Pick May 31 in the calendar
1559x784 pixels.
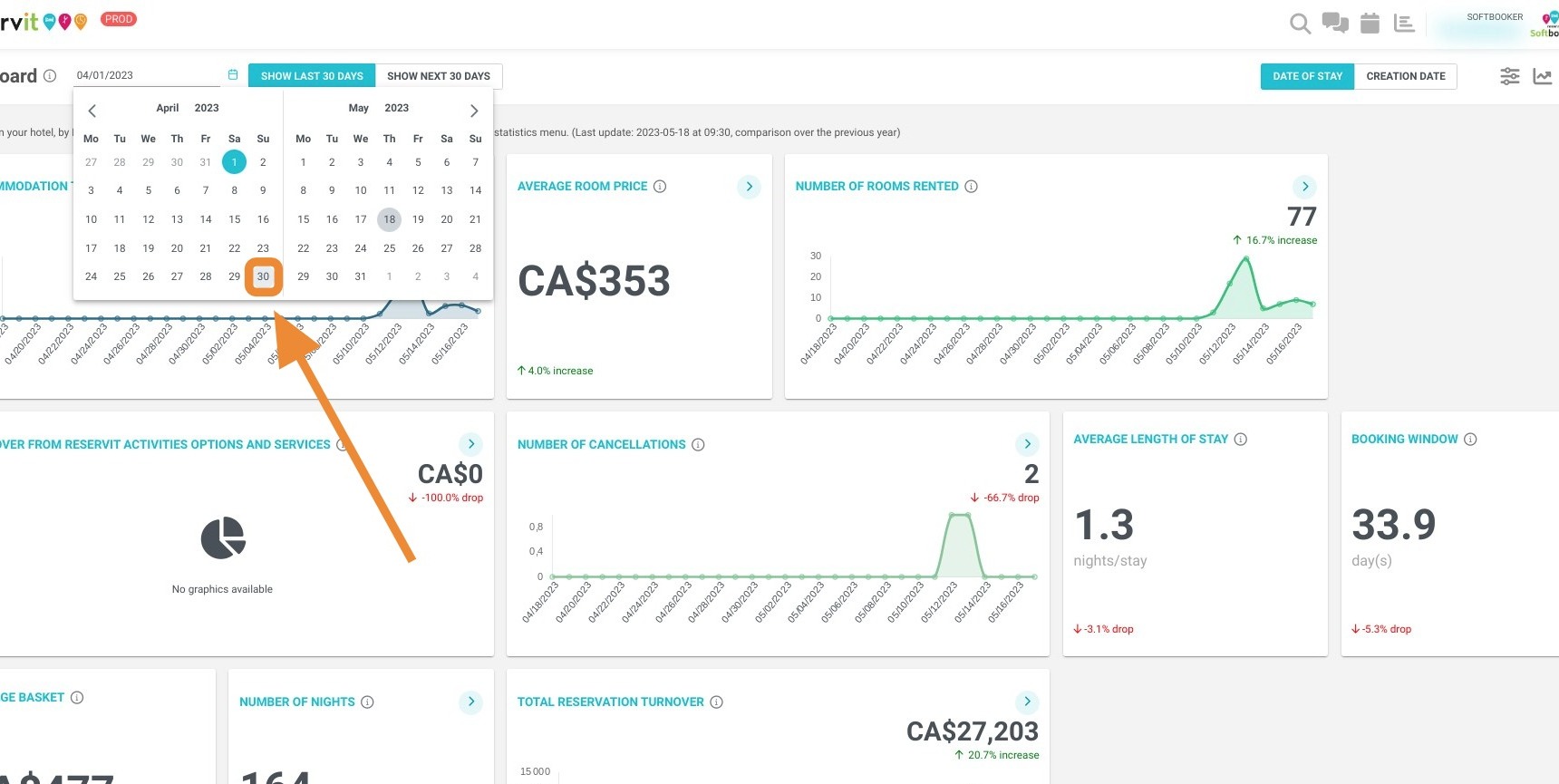[361, 276]
